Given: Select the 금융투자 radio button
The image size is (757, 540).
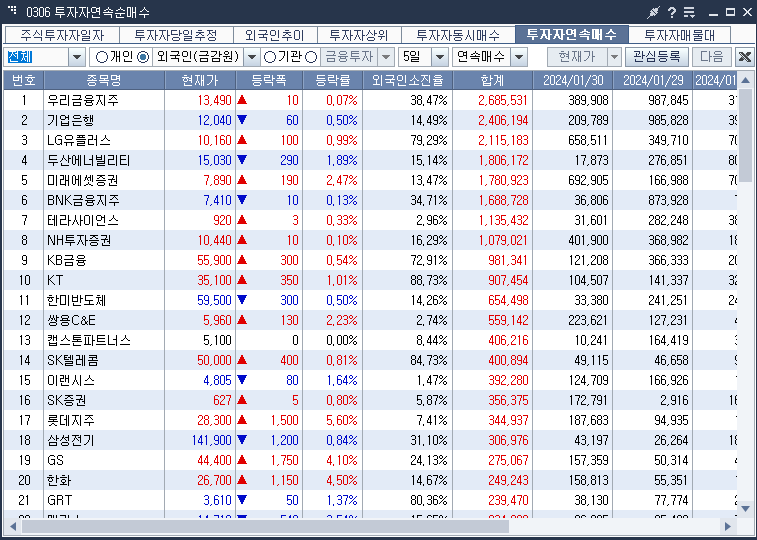Looking at the screenshot, I should click(x=311, y=57).
